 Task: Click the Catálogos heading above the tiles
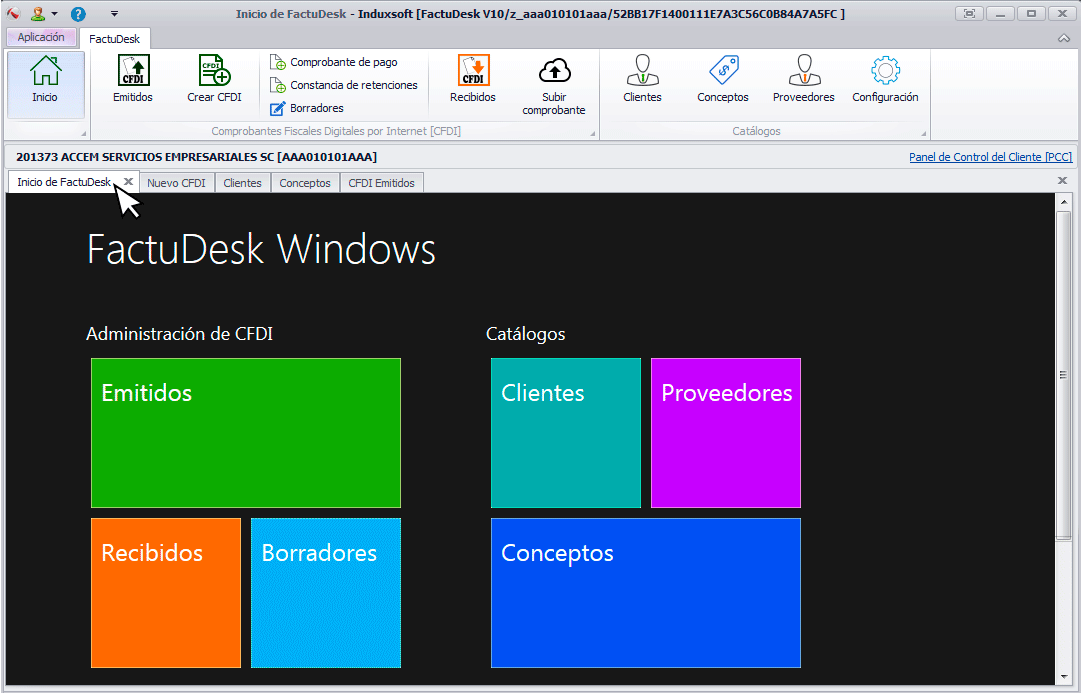pos(525,334)
